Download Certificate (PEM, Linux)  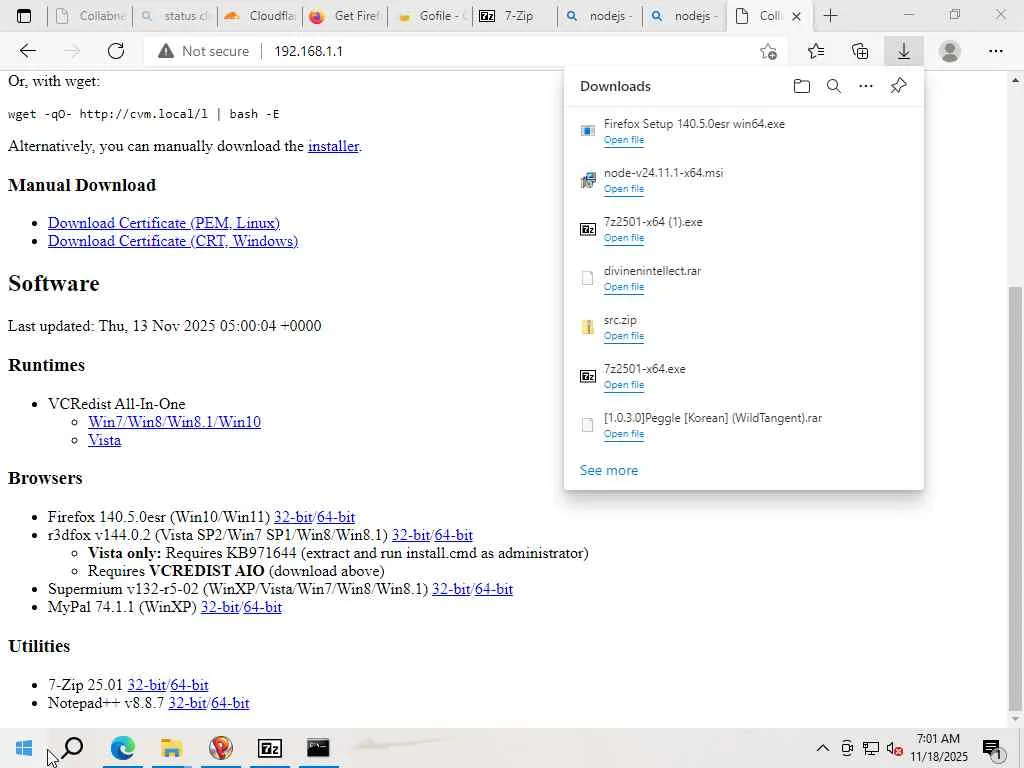pos(164,223)
